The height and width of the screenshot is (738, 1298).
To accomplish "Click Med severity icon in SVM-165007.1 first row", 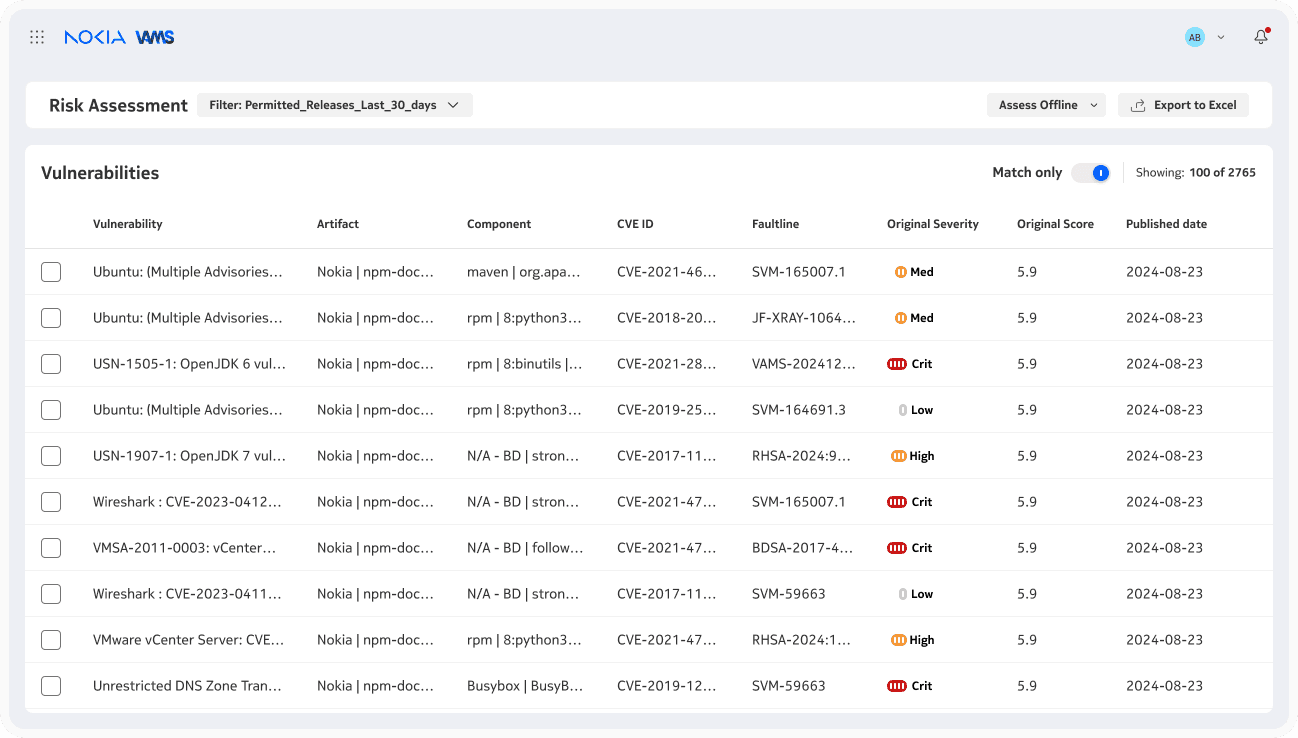I will point(901,272).
